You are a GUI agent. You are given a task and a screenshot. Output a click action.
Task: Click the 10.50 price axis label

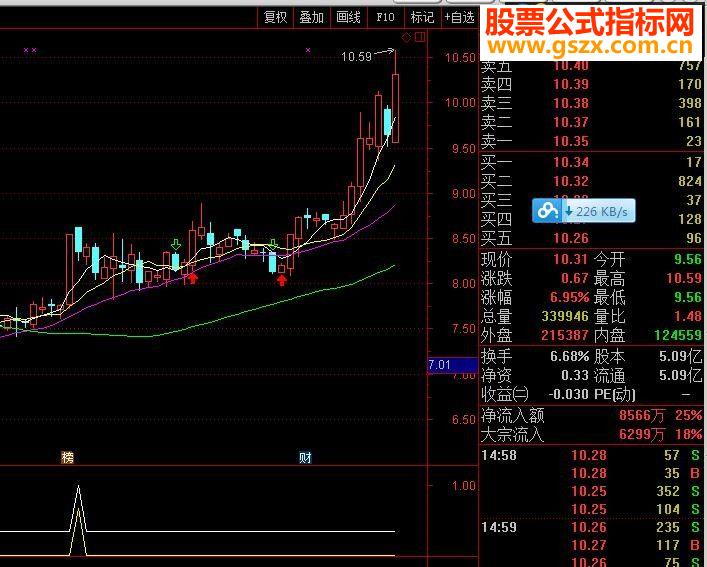460,58
